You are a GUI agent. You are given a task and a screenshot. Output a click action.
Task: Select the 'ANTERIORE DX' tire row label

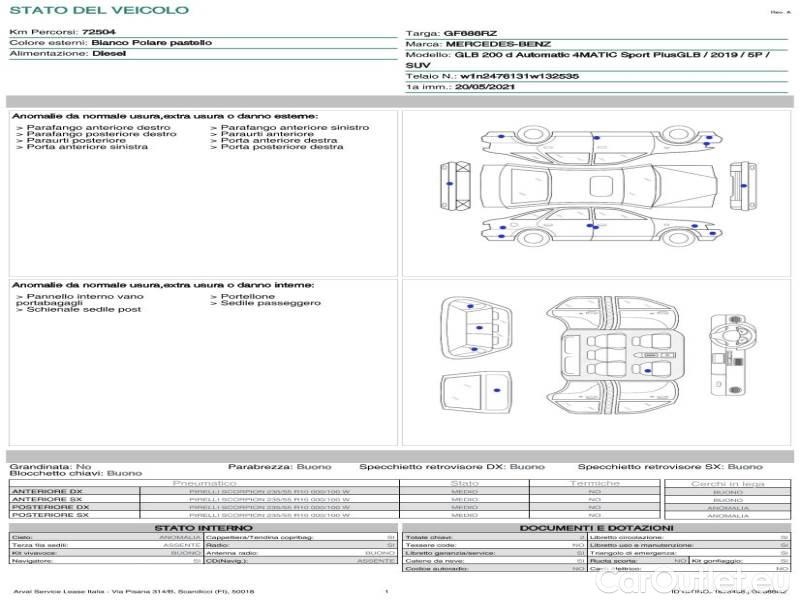(47, 492)
